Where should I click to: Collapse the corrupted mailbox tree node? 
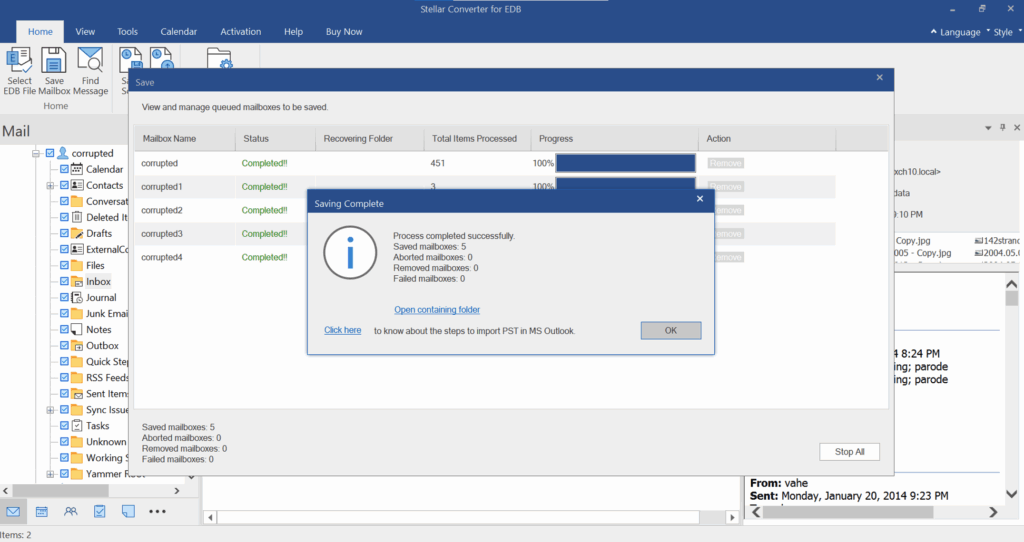[x=36, y=153]
